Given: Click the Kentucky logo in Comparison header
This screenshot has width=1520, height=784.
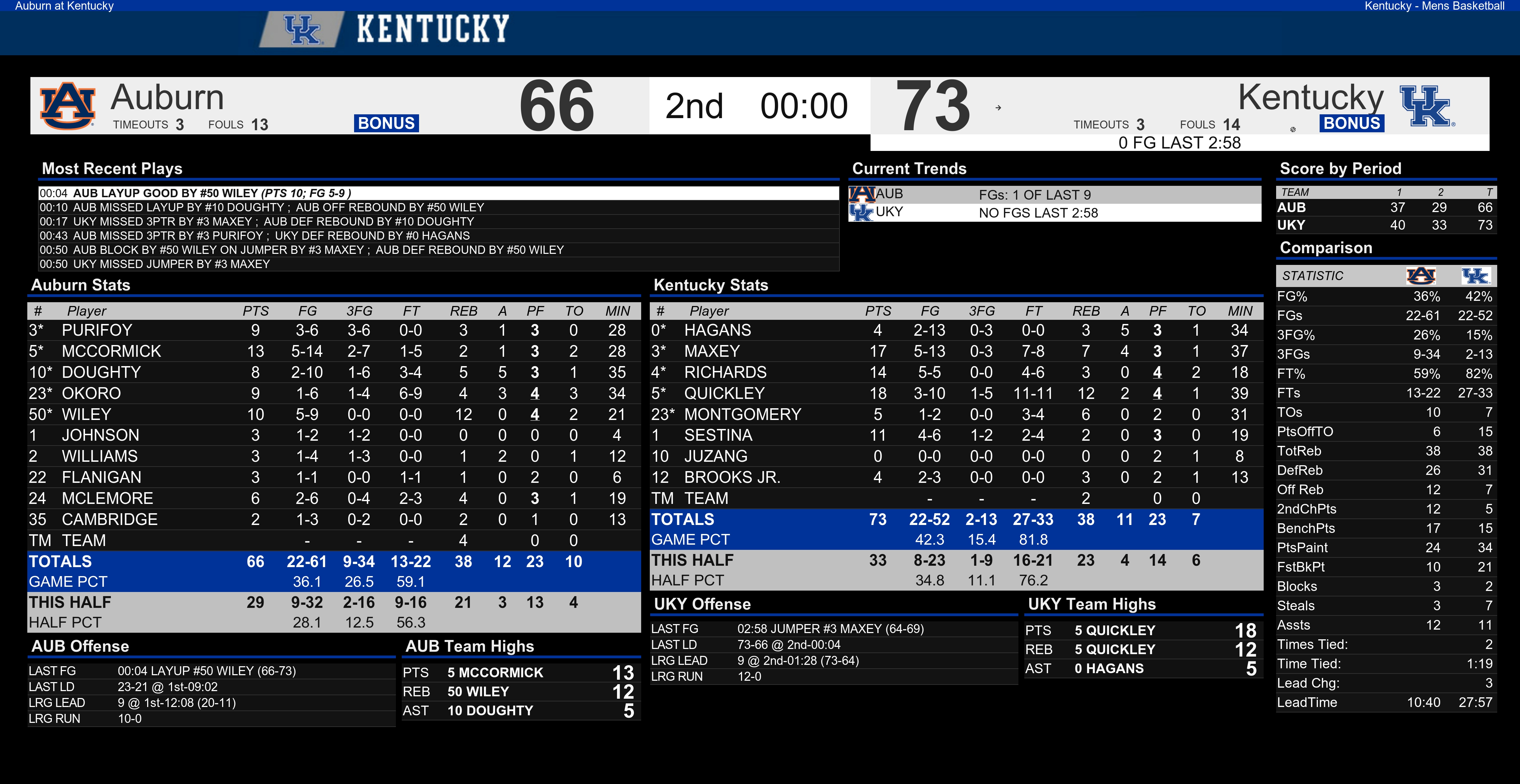Looking at the screenshot, I should tap(1475, 276).
